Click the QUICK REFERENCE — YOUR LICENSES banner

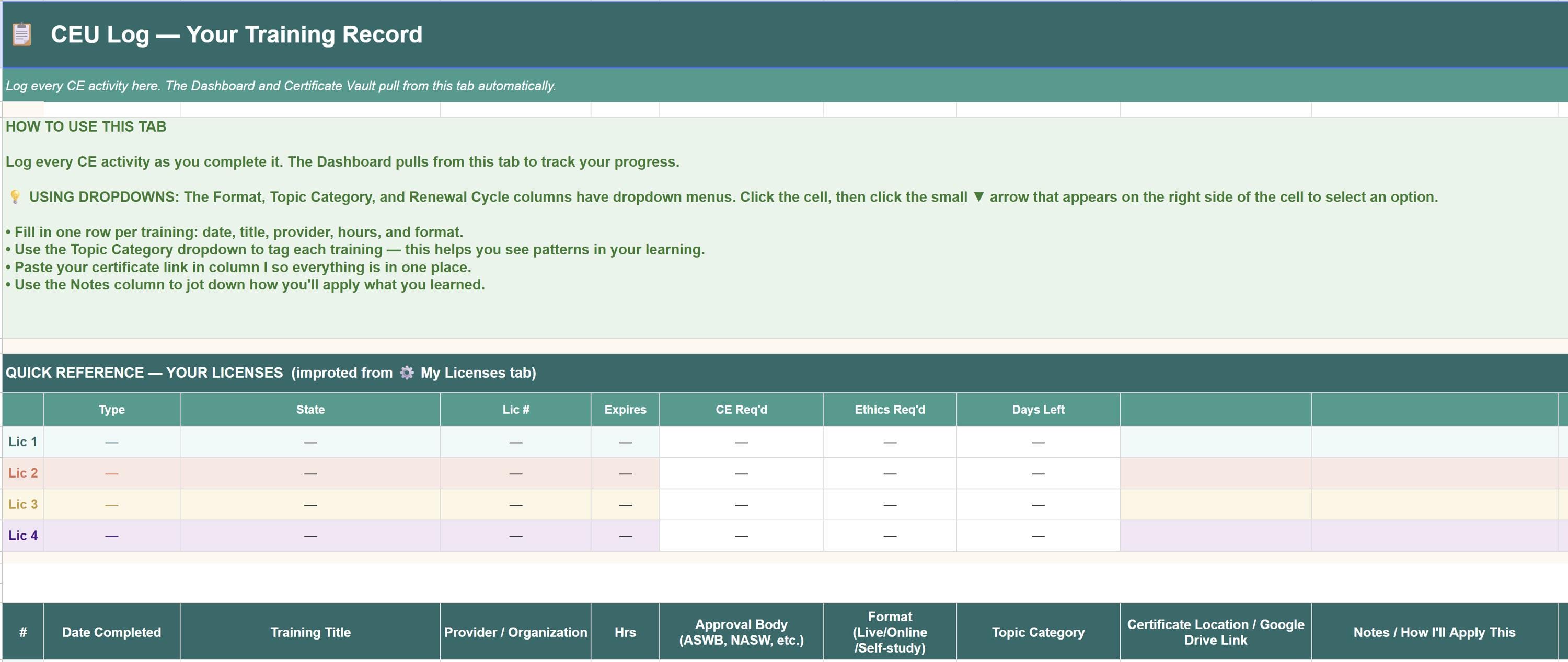(x=785, y=373)
